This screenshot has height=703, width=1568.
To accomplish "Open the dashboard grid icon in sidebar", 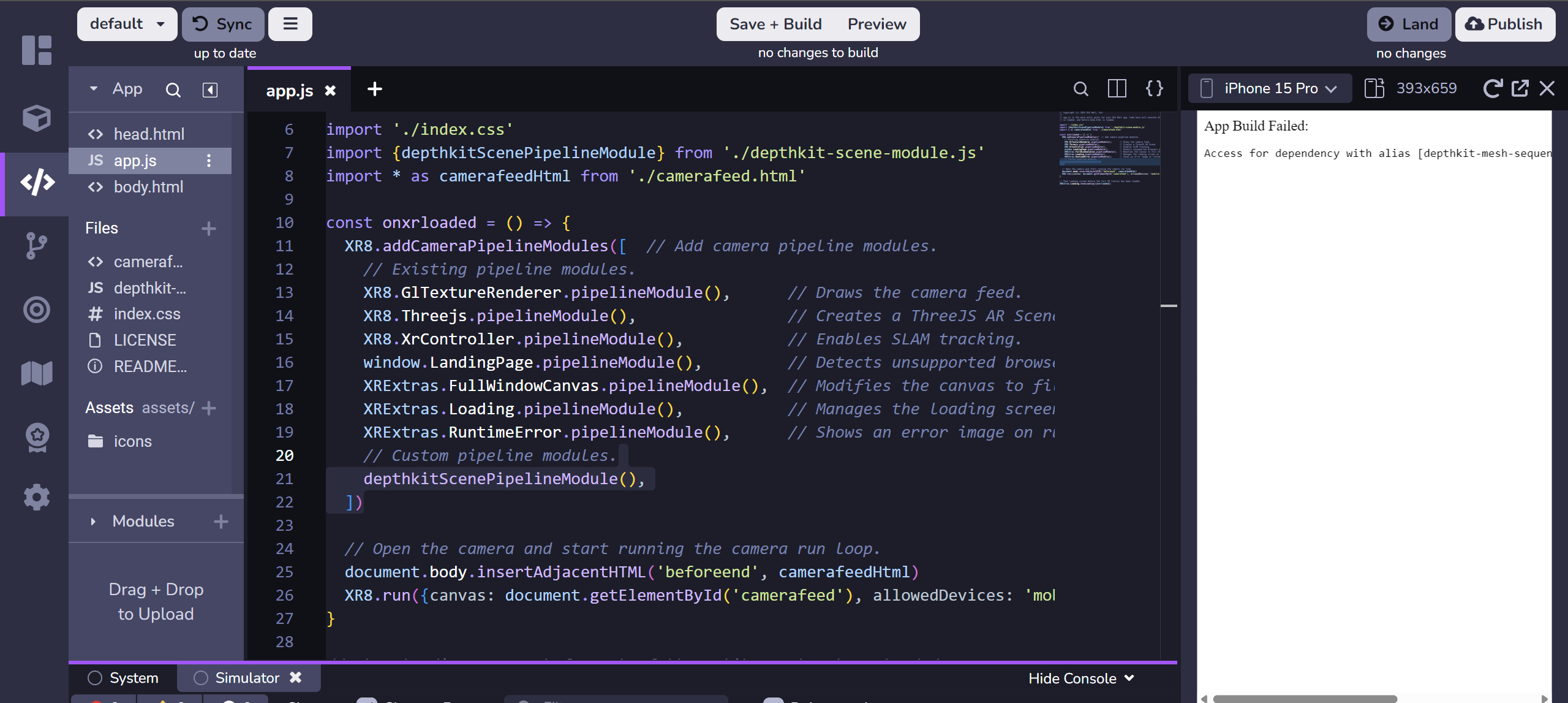I will [37, 50].
